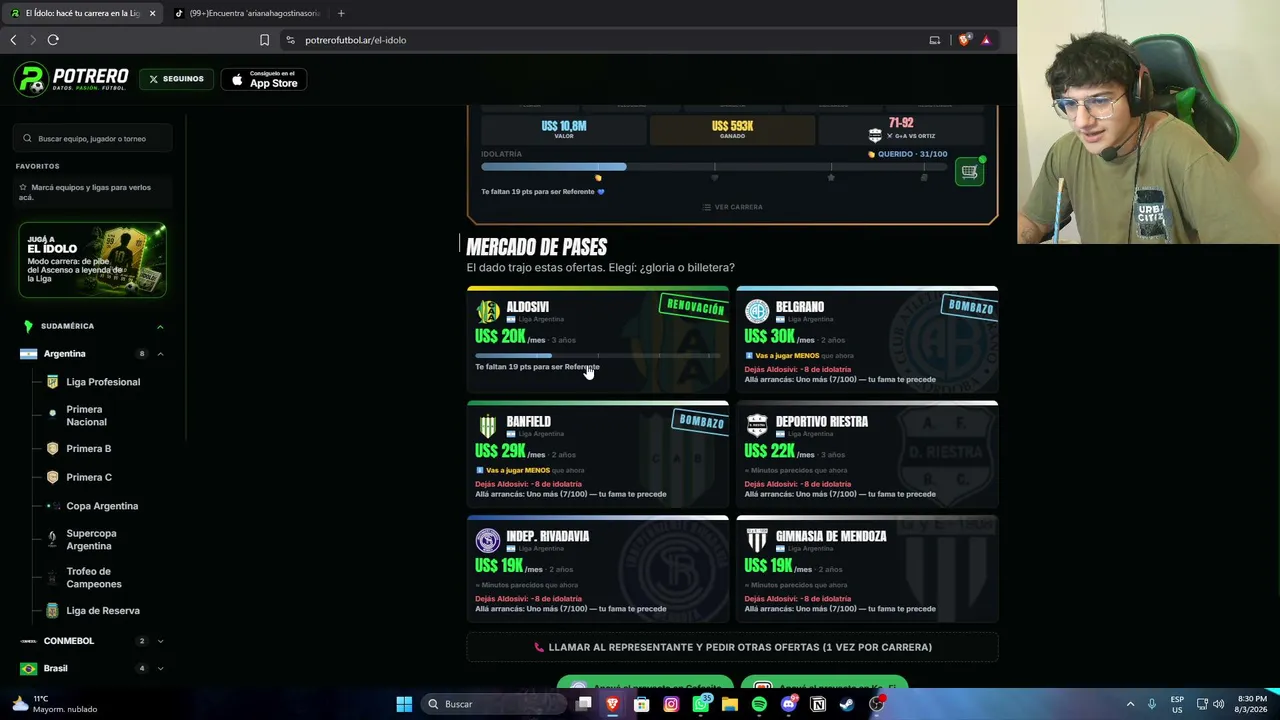Click the browser address bar URL
The height and width of the screenshot is (720, 1280).
tap(356, 40)
